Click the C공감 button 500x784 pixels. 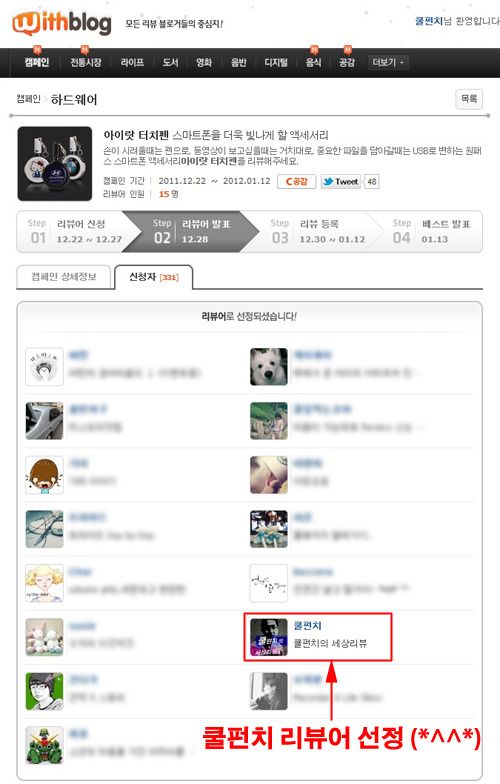pos(296,182)
